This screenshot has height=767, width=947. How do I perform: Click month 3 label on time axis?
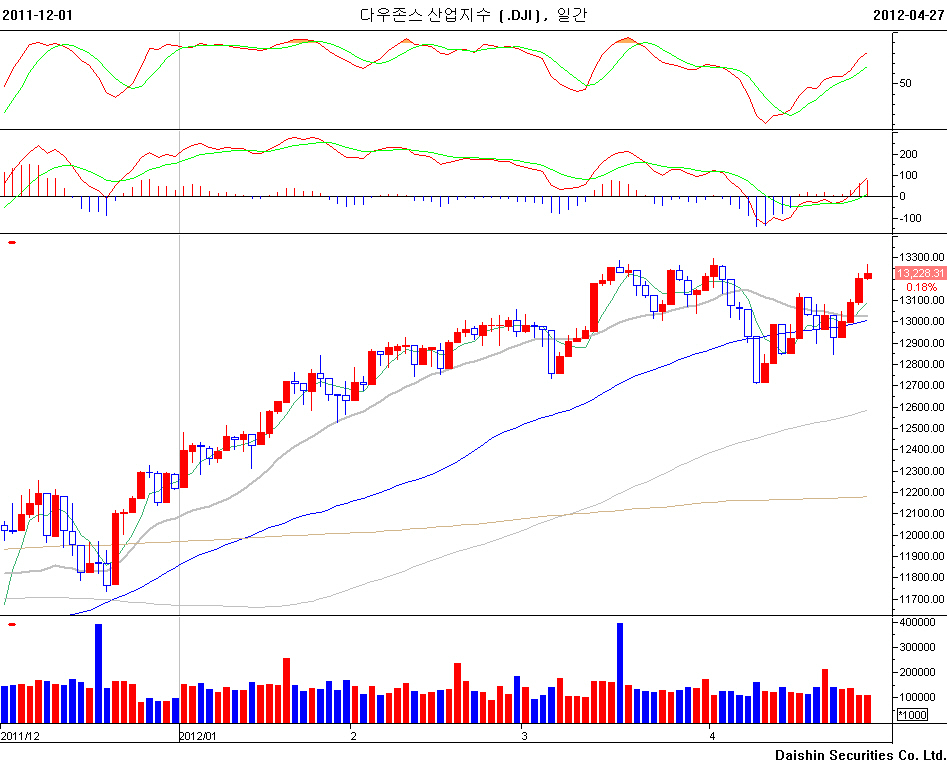tap(524, 736)
